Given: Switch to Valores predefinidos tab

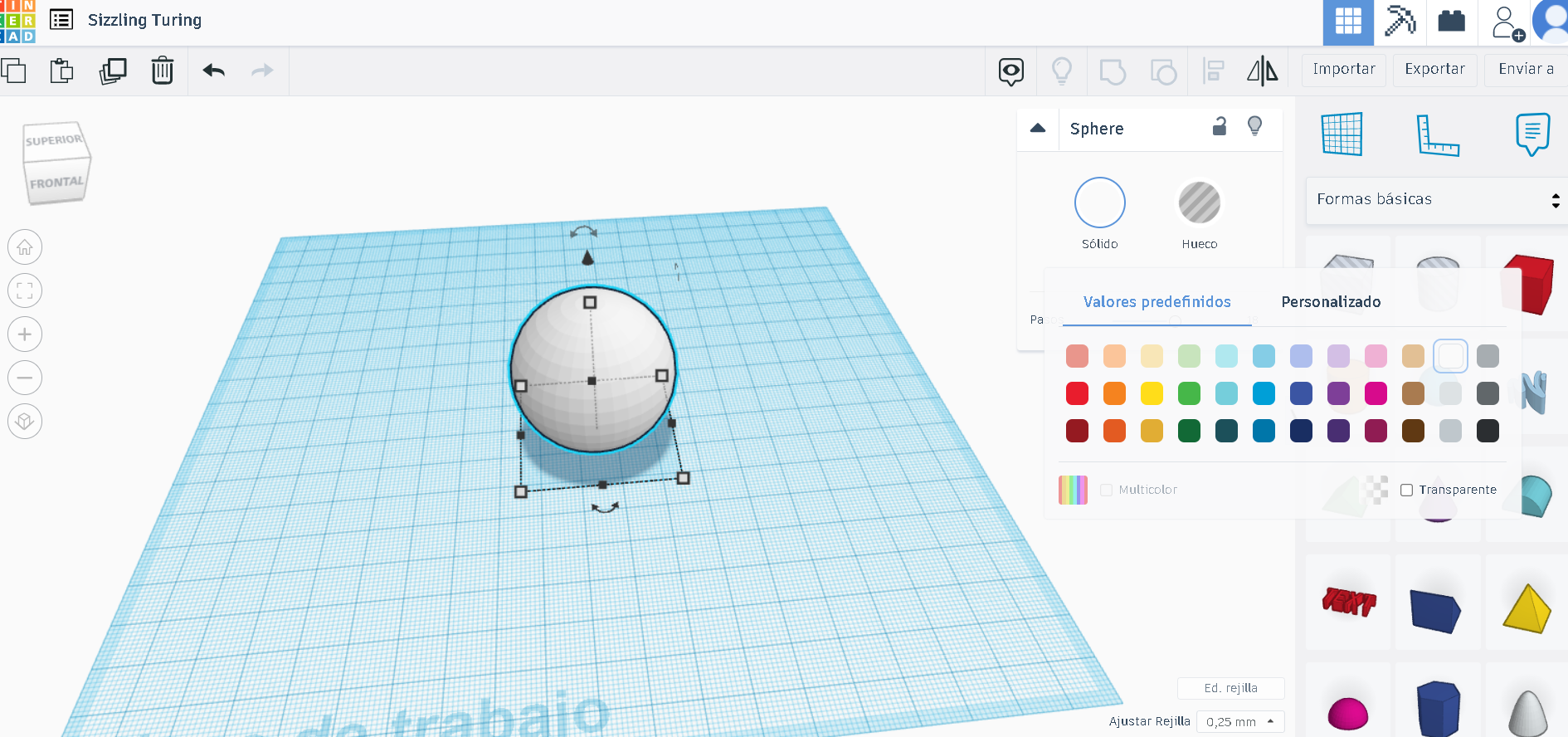Looking at the screenshot, I should click(x=1157, y=302).
